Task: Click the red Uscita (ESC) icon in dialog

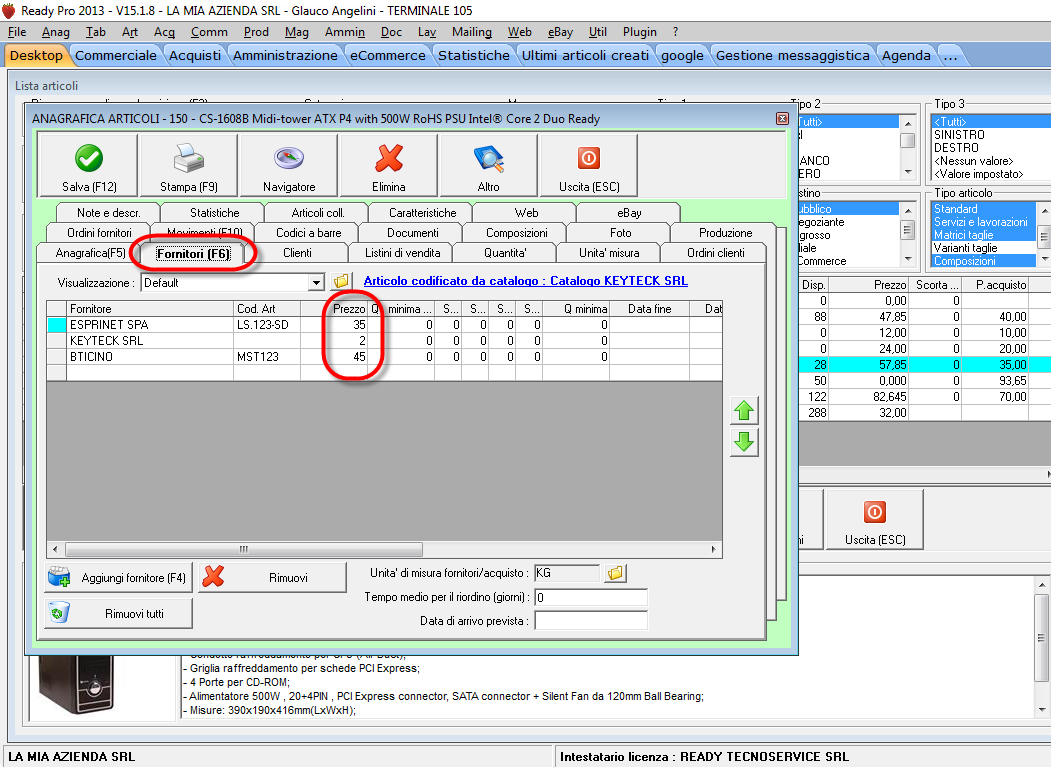Action: (589, 159)
